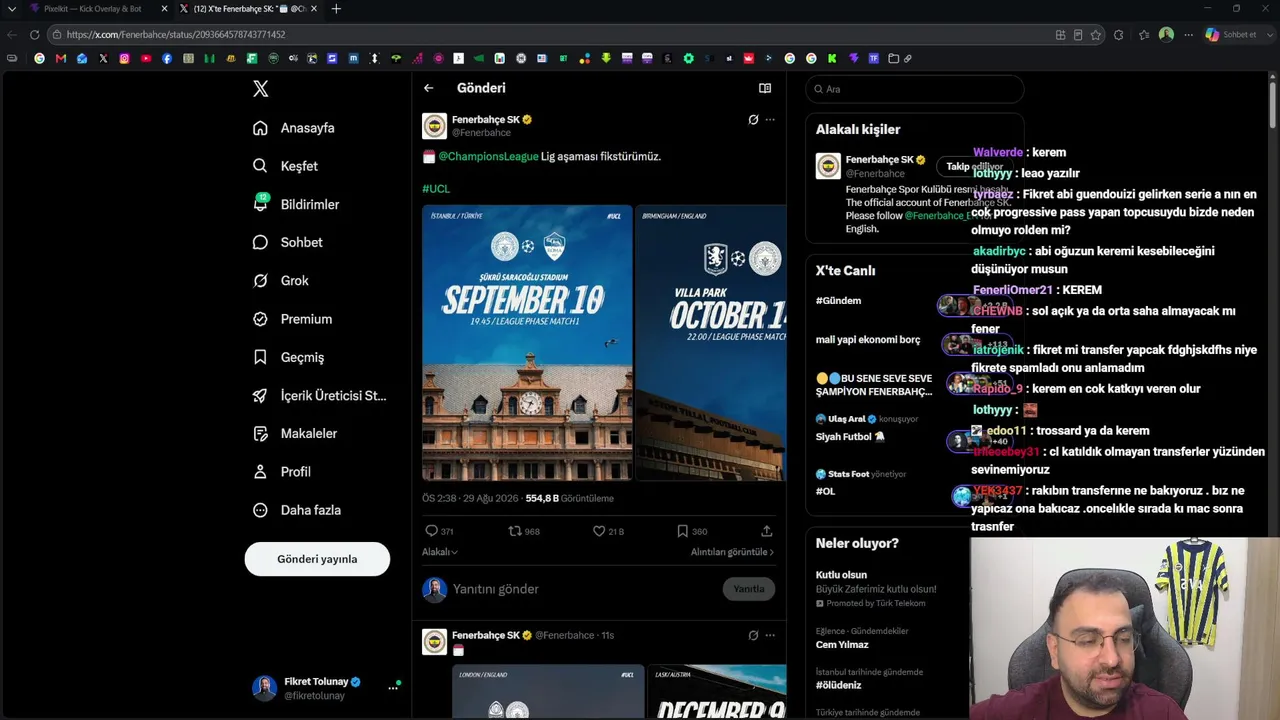
Task: Open Sohbet in the sidebar
Action: [287, 242]
